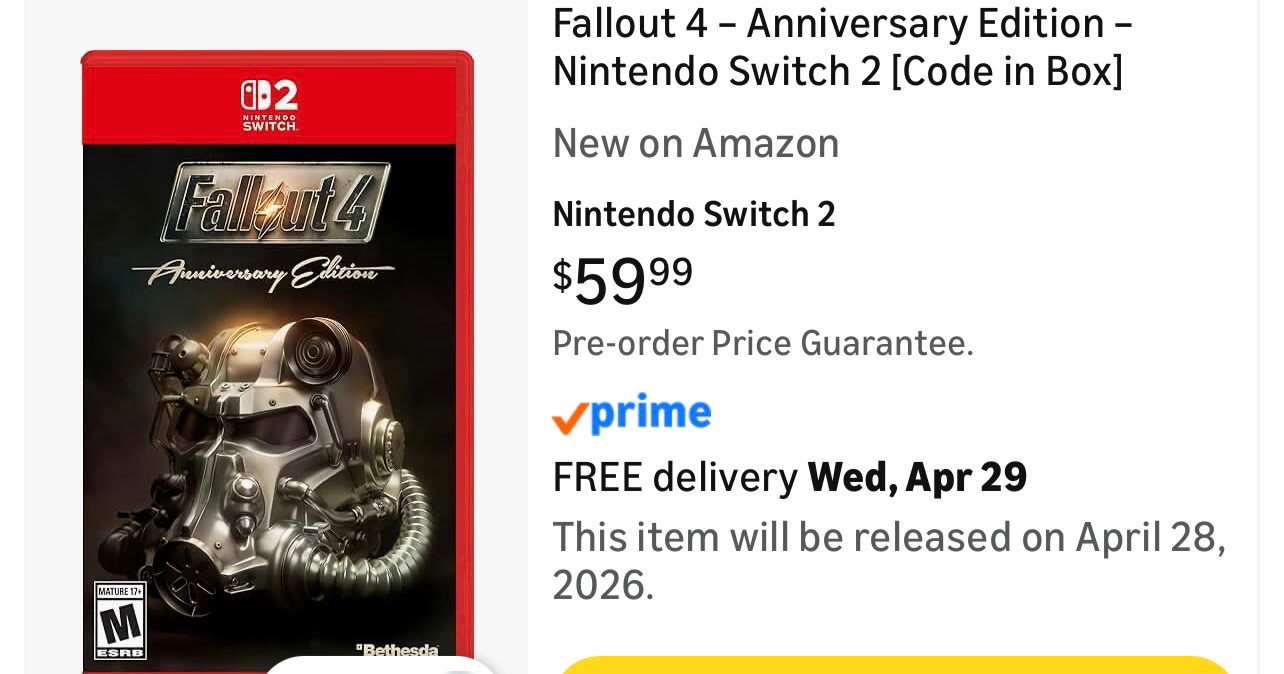
Task: Click the New on Amazon label
Action: [695, 144]
